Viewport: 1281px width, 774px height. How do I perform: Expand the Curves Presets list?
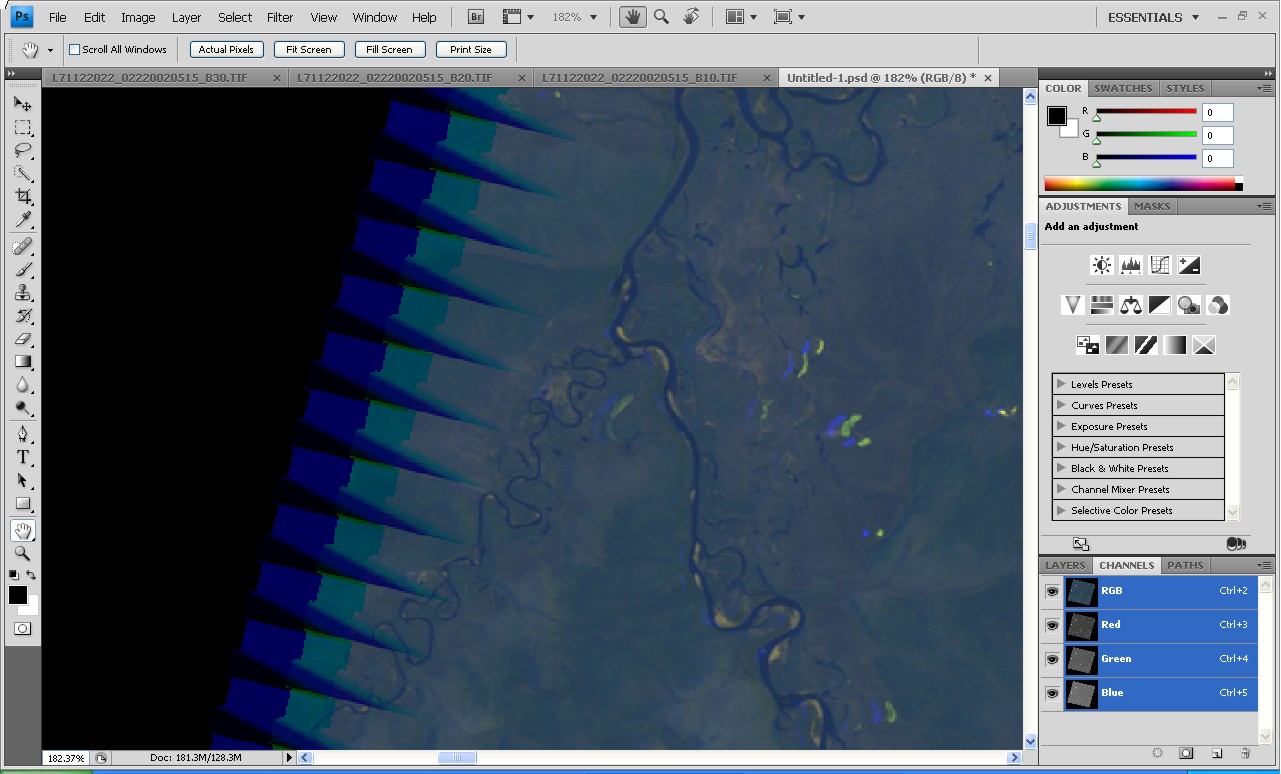point(1061,406)
